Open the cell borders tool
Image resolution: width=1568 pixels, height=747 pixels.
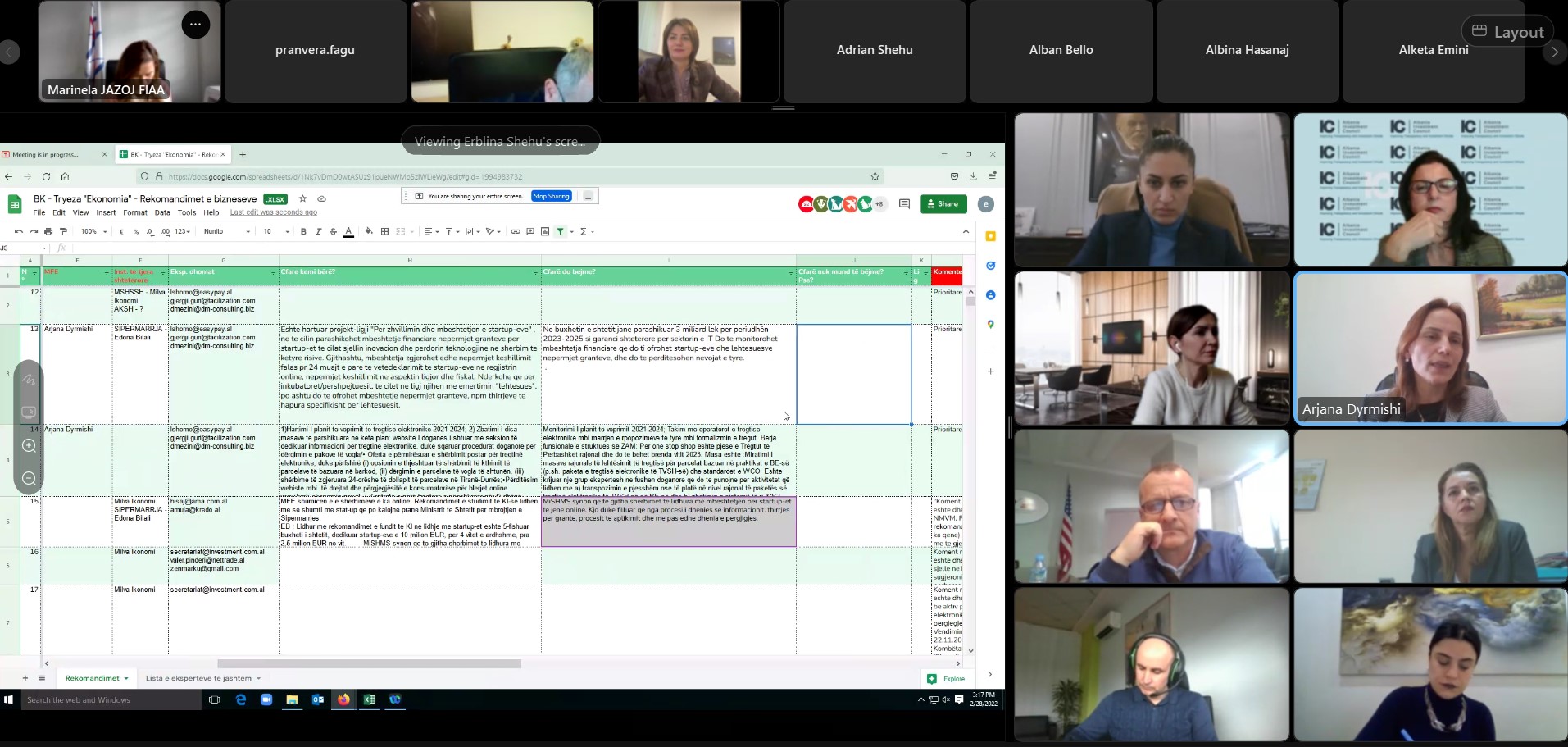(384, 232)
